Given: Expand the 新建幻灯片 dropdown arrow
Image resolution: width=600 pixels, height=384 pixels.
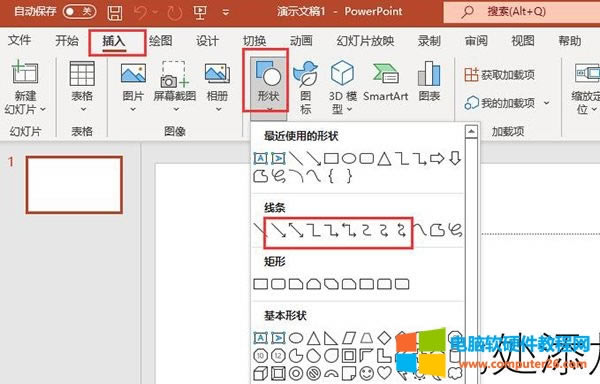Looking at the screenshot, I should (x=42, y=109).
